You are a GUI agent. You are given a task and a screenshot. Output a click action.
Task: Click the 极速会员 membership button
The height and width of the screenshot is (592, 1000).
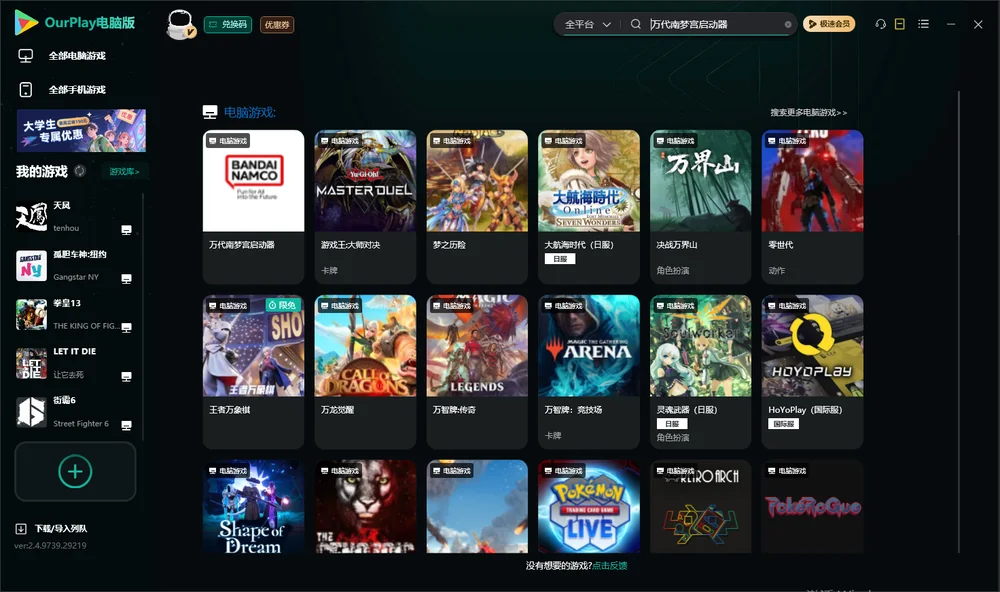[x=829, y=24]
